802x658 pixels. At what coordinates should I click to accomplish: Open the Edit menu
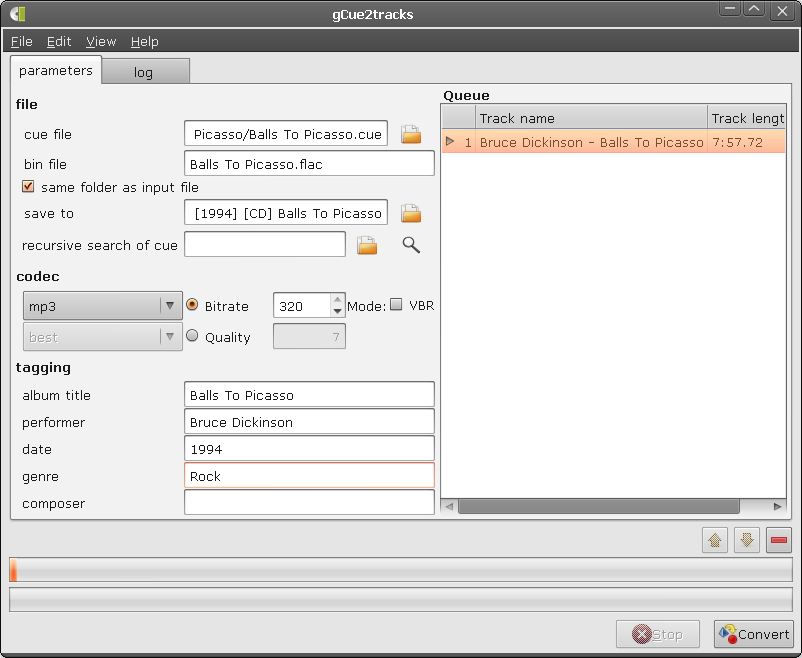pos(59,41)
